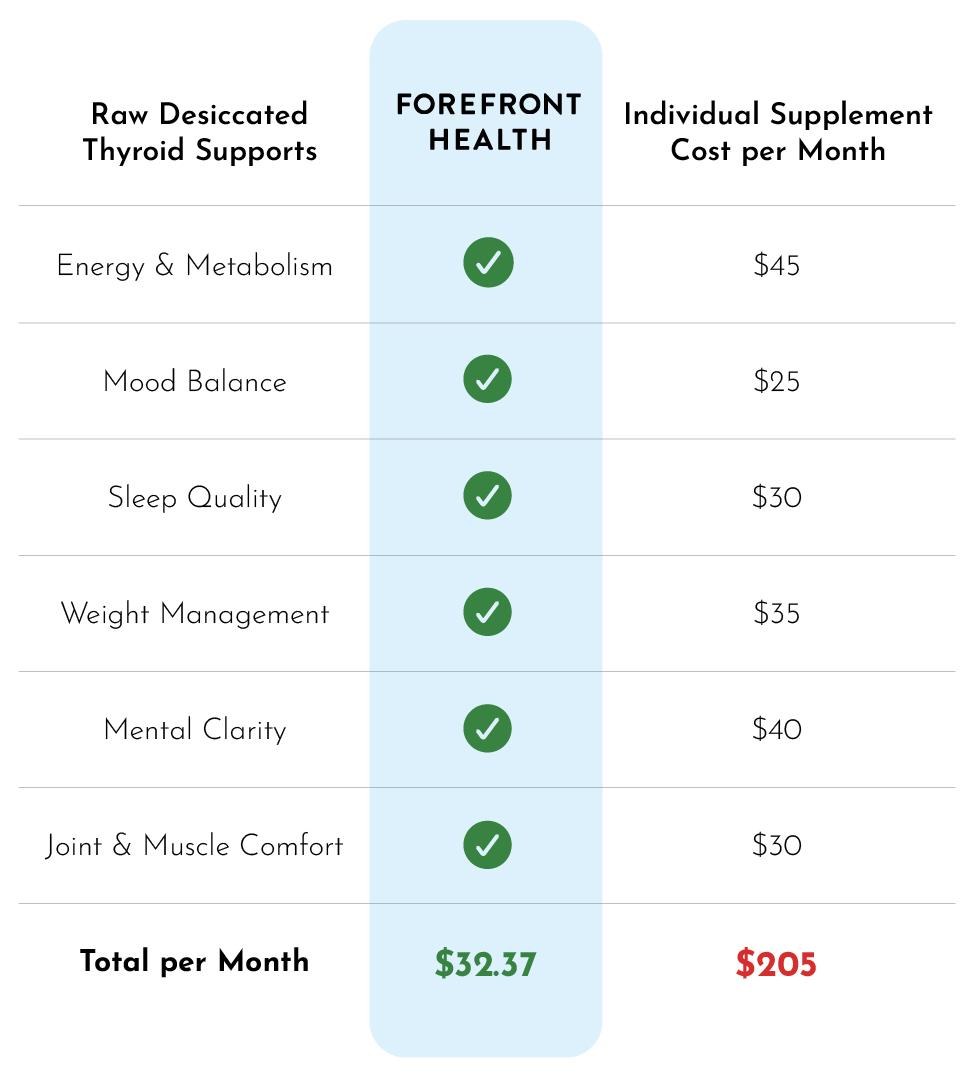
Task: Click the Total per Month label
Action: coord(194,962)
